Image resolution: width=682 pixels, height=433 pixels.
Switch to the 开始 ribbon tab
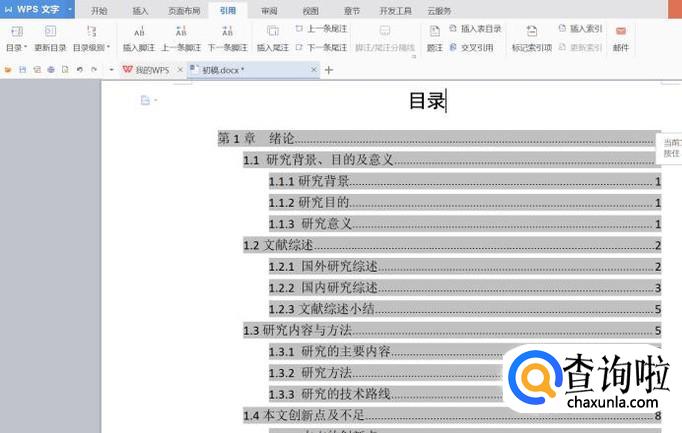tap(99, 11)
